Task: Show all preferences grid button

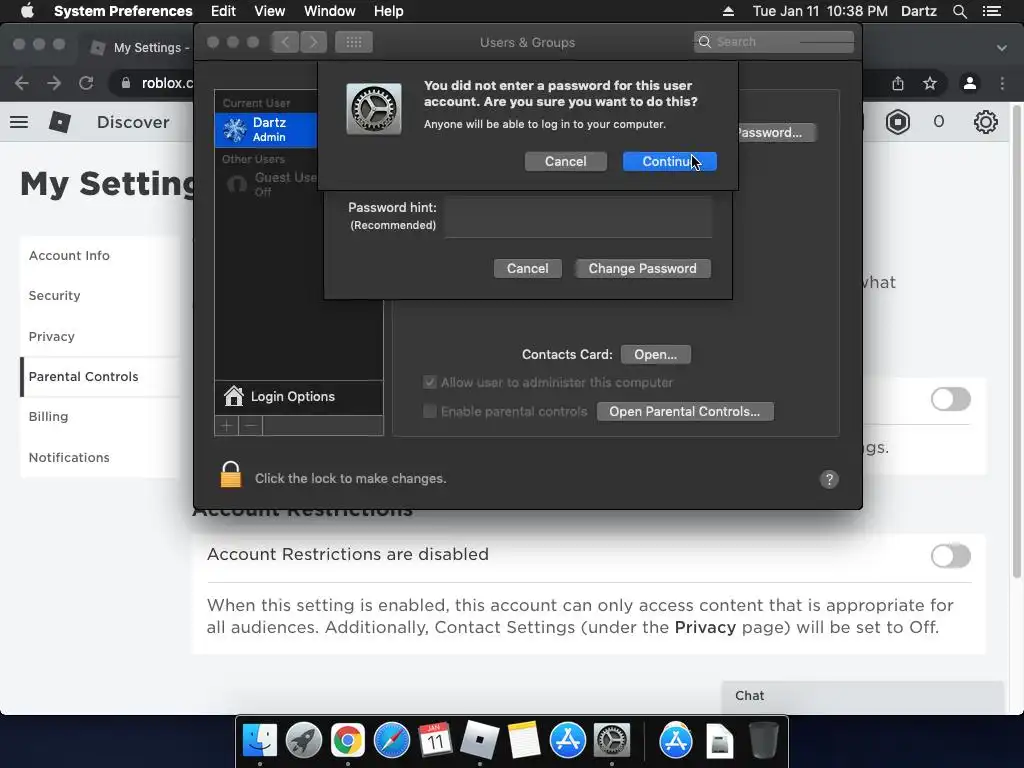Action: click(x=354, y=42)
